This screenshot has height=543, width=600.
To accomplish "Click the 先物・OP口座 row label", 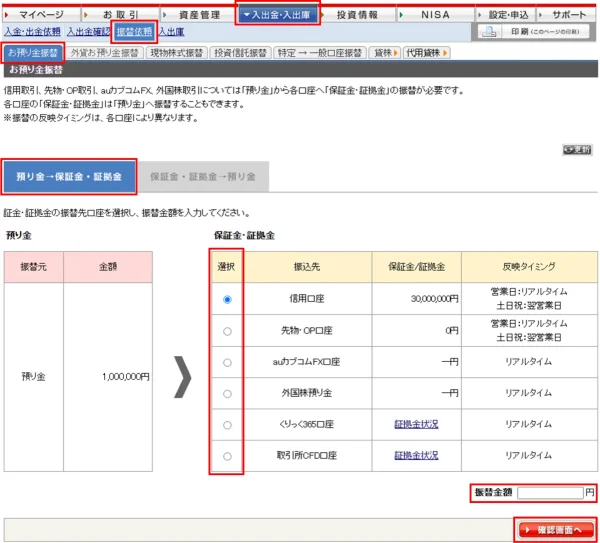I will tap(307, 331).
